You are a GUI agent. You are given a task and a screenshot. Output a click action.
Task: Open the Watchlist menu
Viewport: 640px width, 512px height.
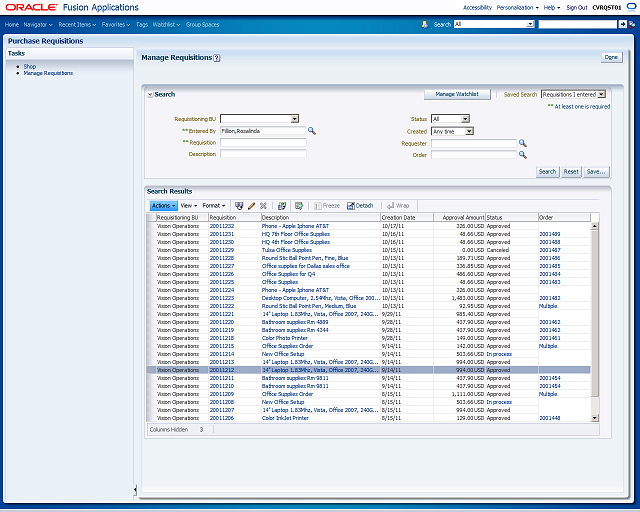166,24
